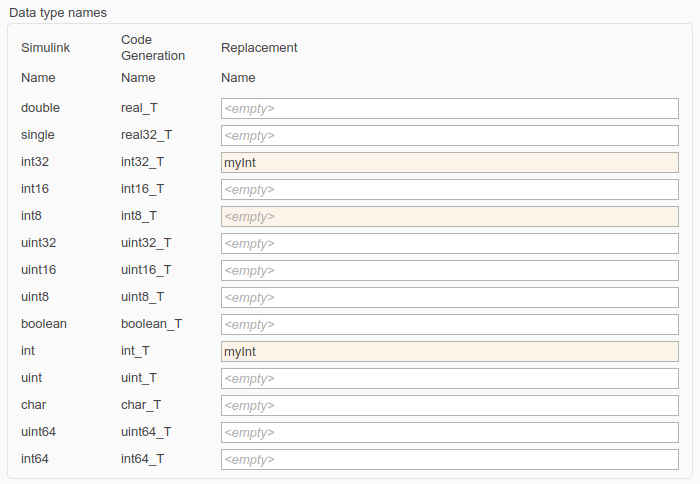Focus the boolean replacement name field
Screen dimensions: 700x484
pos(449,324)
